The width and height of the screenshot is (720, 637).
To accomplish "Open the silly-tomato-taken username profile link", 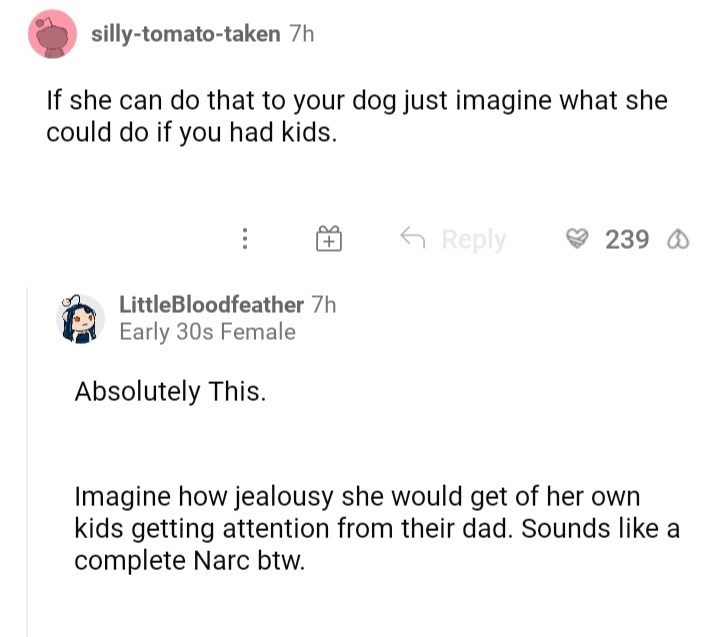I will pyautogui.click(x=185, y=35).
